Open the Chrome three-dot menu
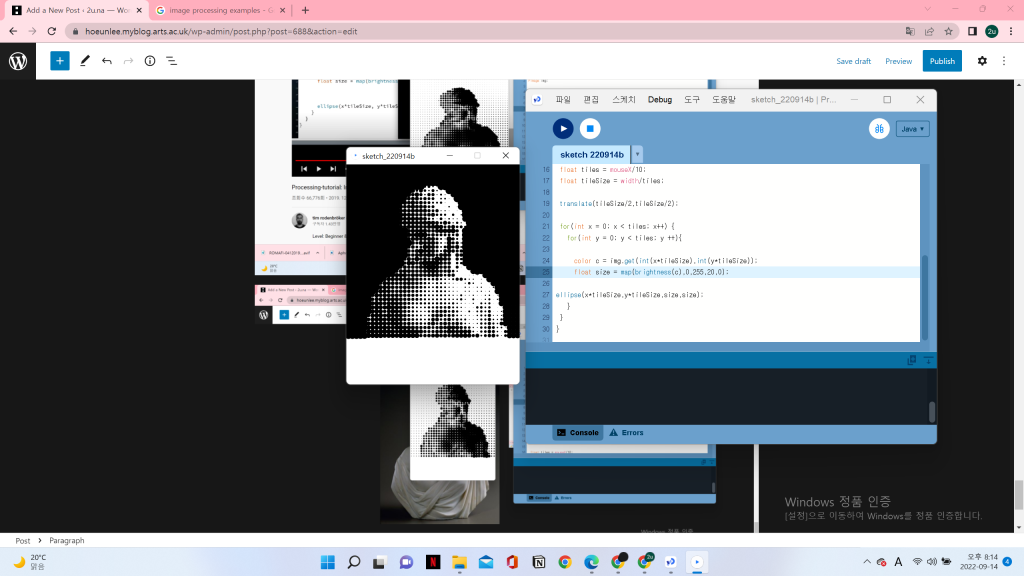Image resolution: width=1024 pixels, height=576 pixels. 1011,31
